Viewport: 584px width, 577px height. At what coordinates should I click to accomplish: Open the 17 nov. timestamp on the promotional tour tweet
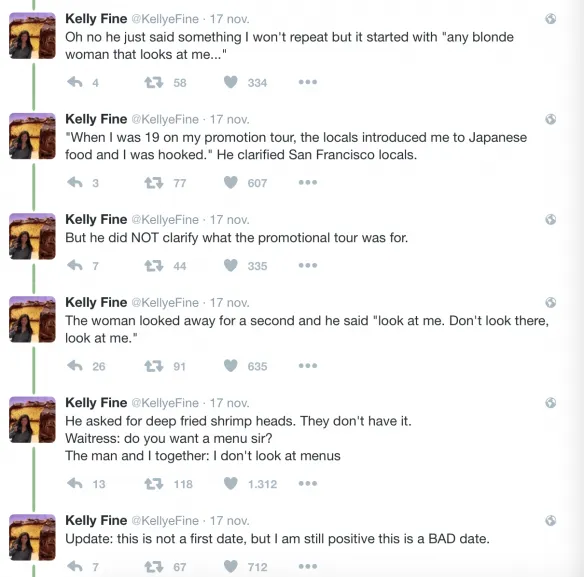[x=229, y=220]
